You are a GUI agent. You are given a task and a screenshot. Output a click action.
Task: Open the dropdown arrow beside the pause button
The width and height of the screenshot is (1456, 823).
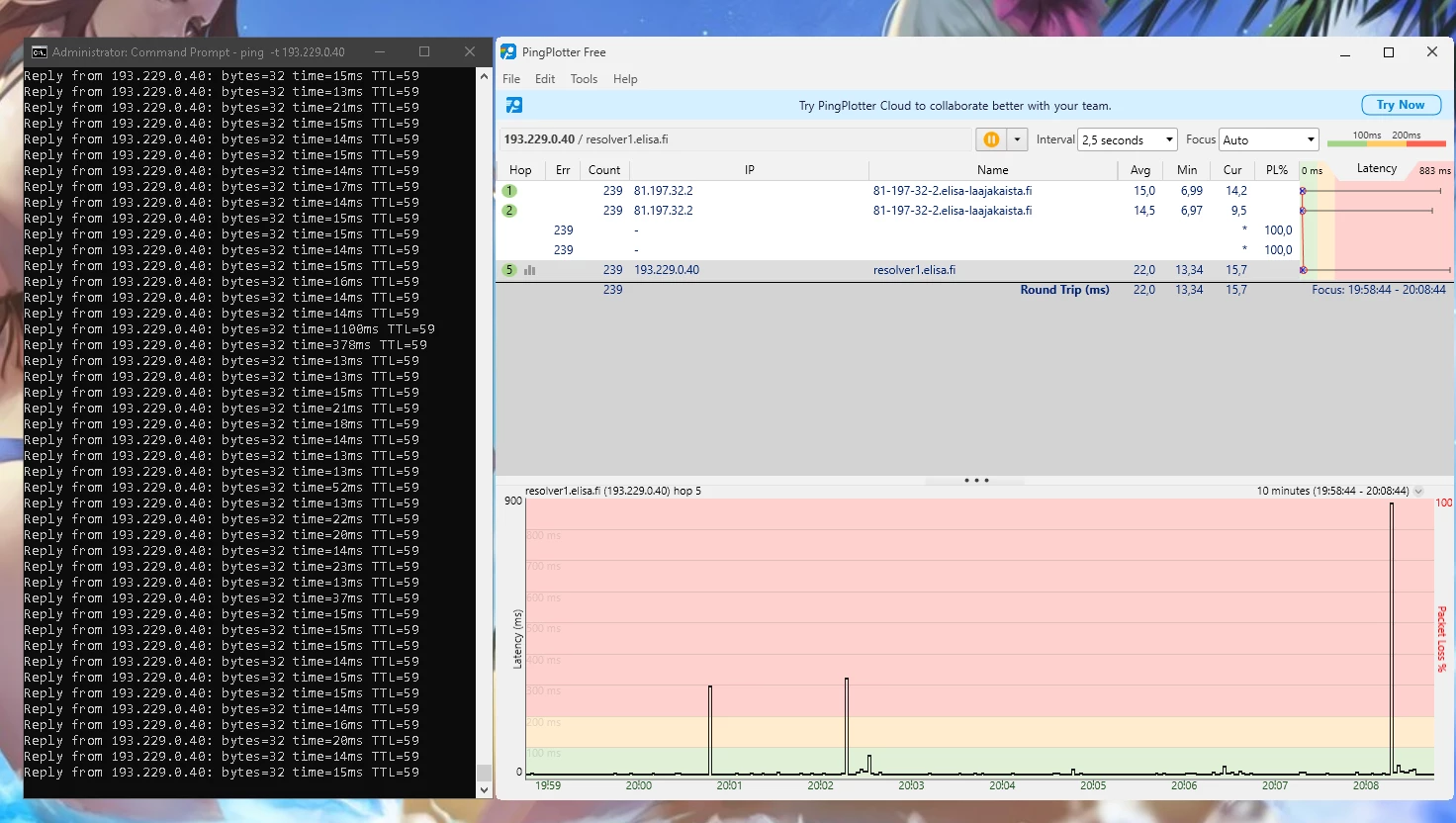point(1017,139)
